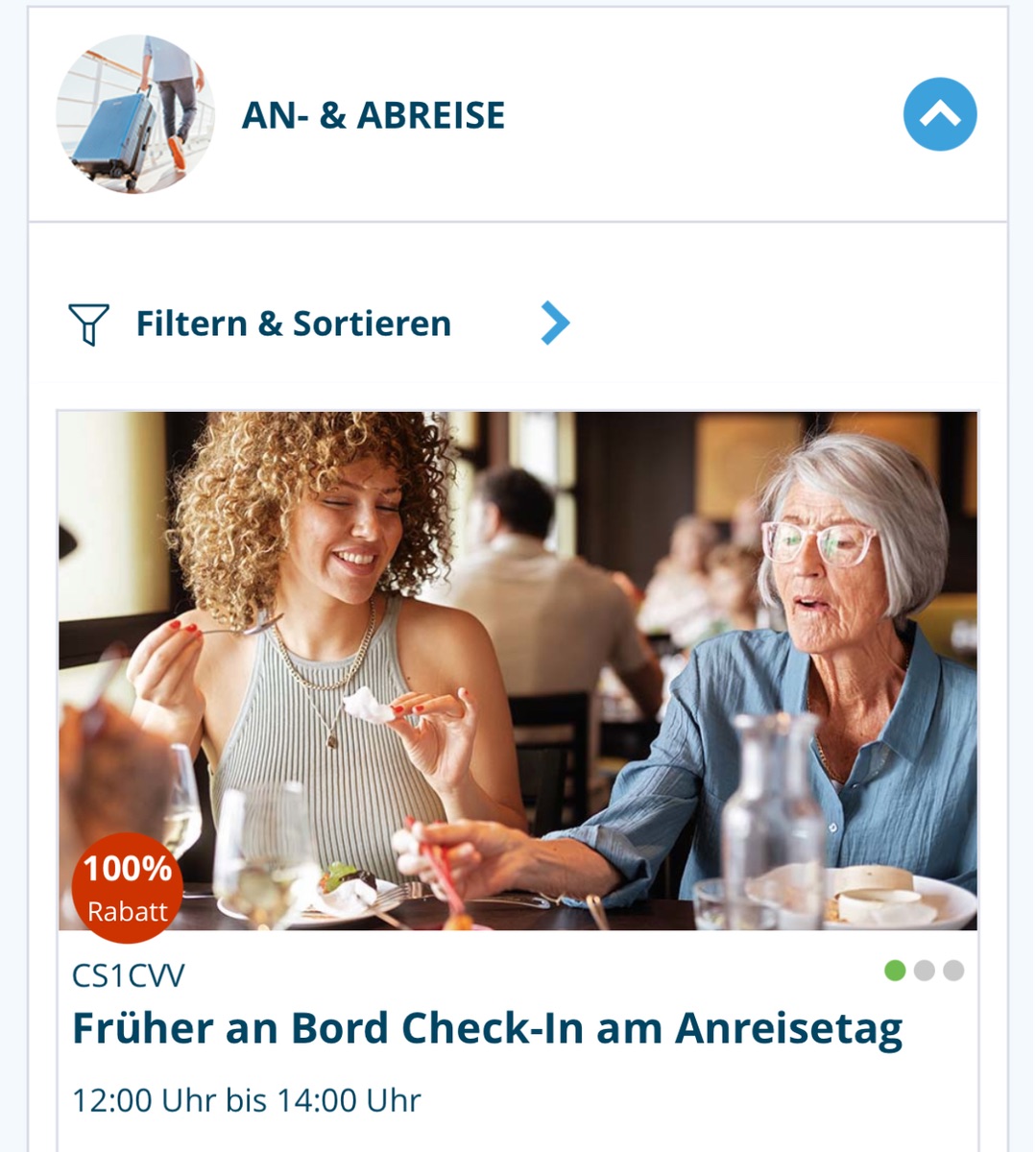Viewport: 1036px width, 1152px height.
Task: Open Früher an Bord Check-In offer title
Action: (x=488, y=1029)
